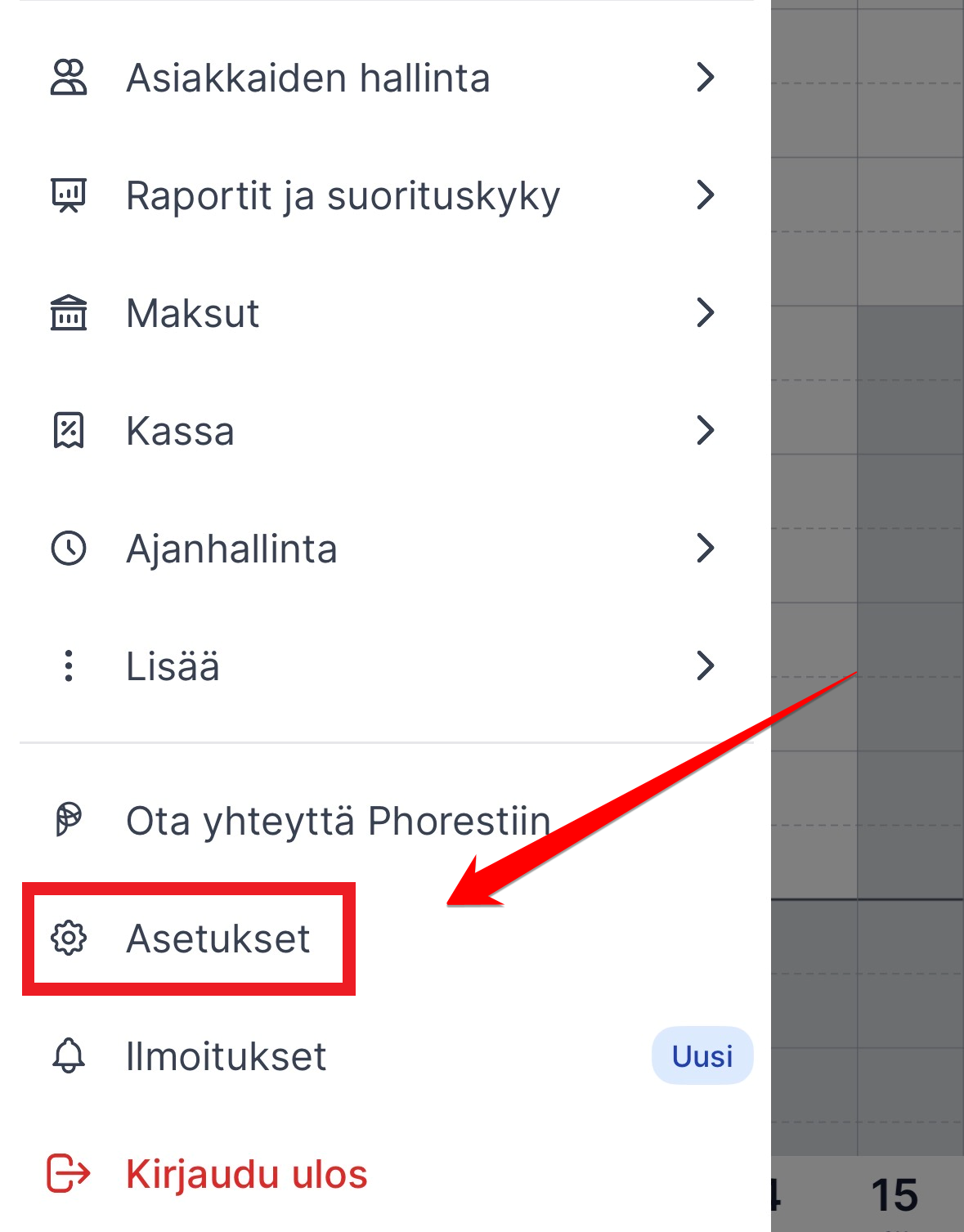Select the Kassa receipt icon
964x1232 pixels.
pyautogui.click(x=69, y=431)
